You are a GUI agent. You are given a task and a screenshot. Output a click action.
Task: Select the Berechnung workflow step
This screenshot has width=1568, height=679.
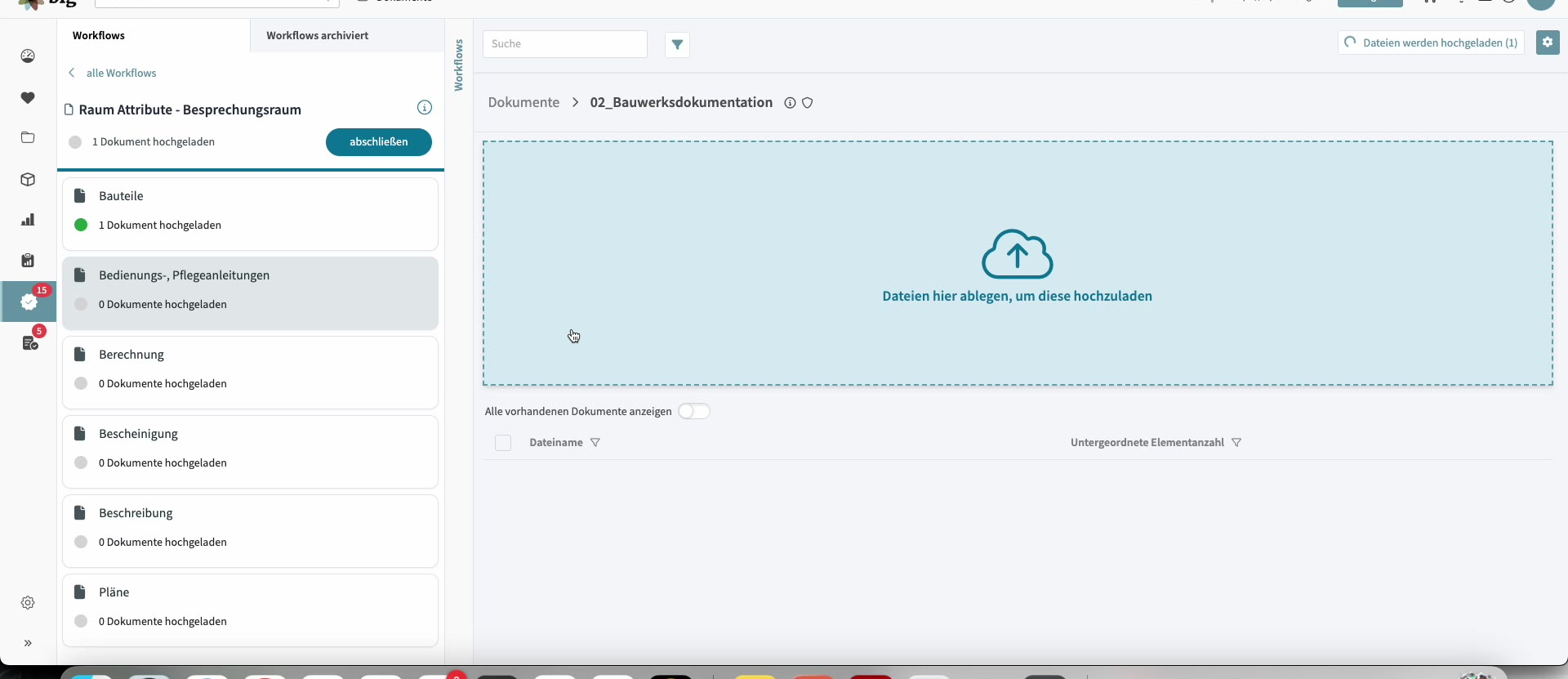point(250,373)
